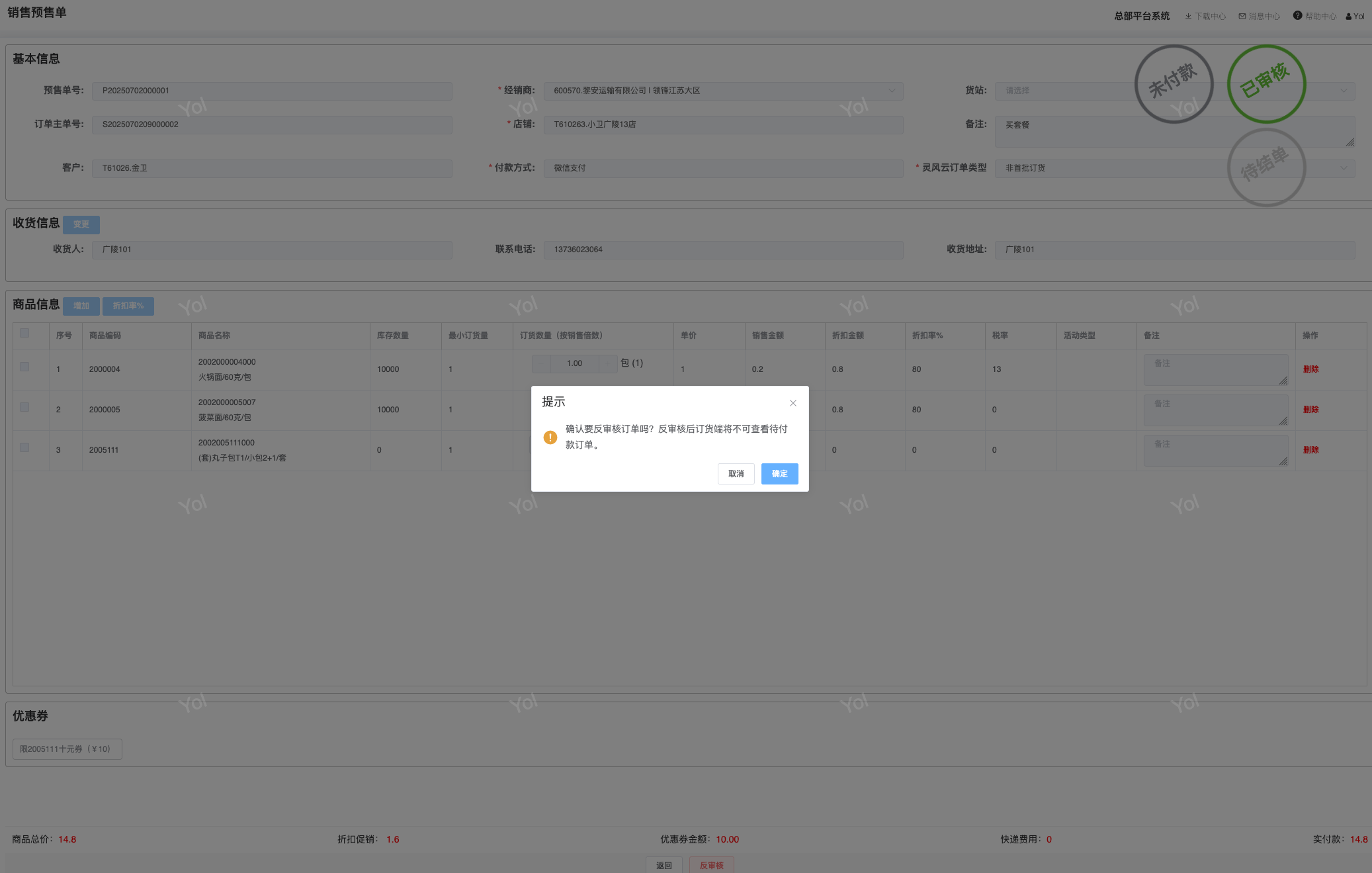Screen dimensions: 1372x873
Task: Click the 备注 textarea for row 2000005
Action: tap(1215, 410)
